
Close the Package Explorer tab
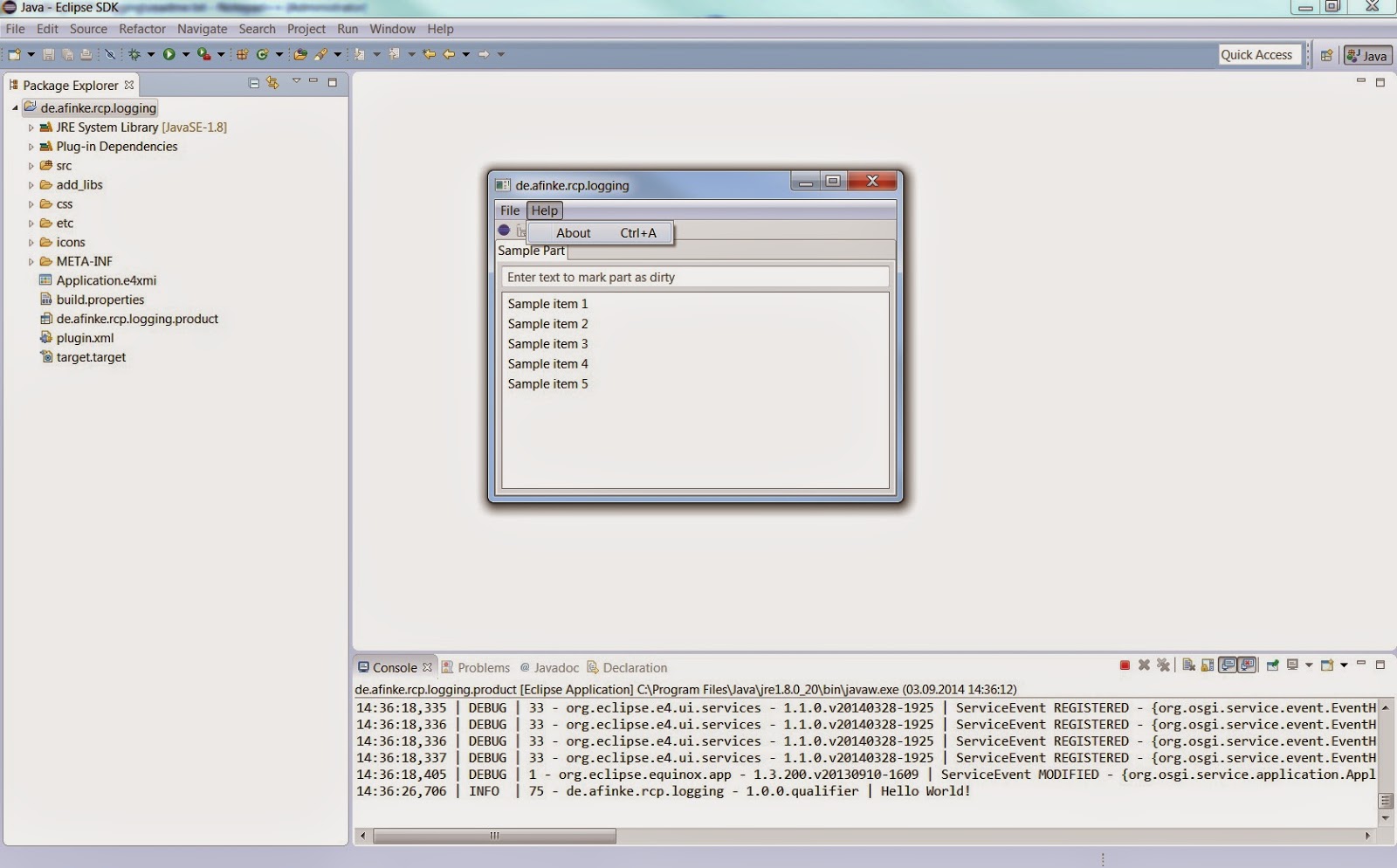coord(129,85)
